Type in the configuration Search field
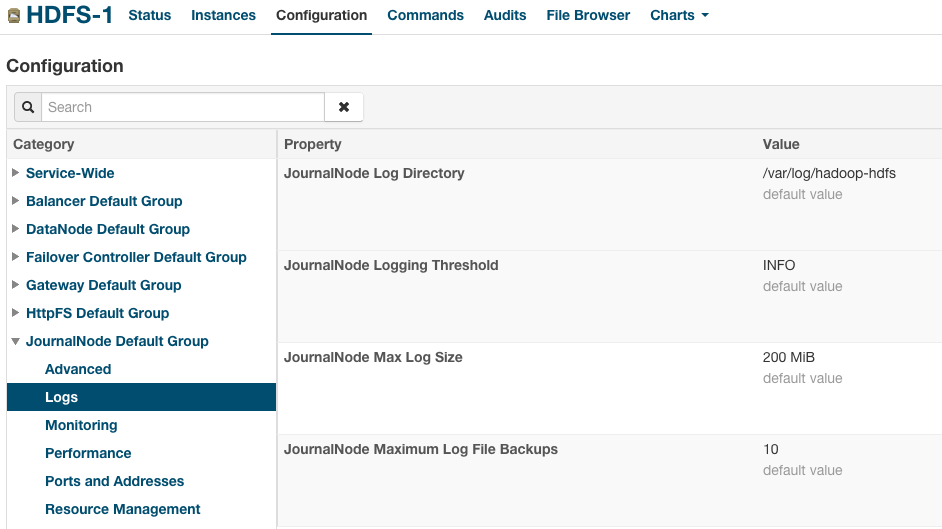The width and height of the screenshot is (942, 529). [183, 107]
